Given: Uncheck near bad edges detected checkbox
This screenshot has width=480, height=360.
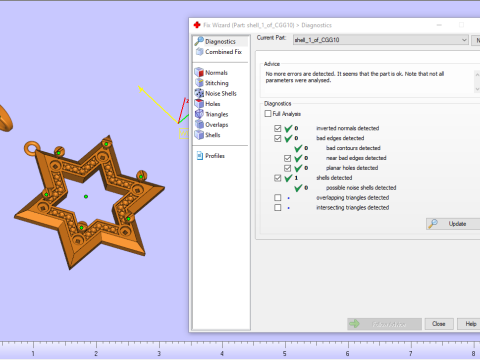Looking at the screenshot, I should pos(287,158).
